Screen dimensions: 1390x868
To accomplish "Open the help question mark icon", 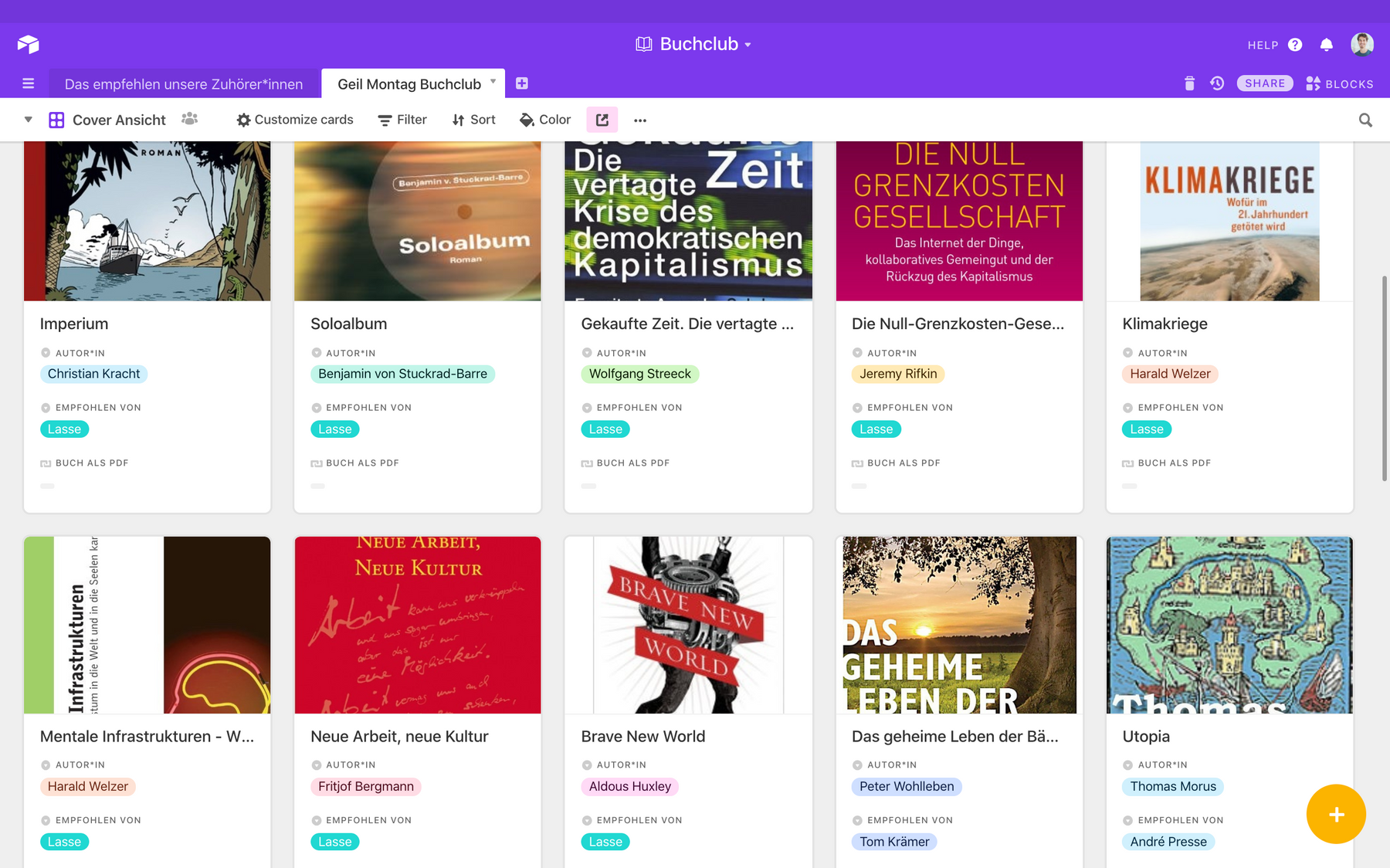I will [x=1295, y=45].
